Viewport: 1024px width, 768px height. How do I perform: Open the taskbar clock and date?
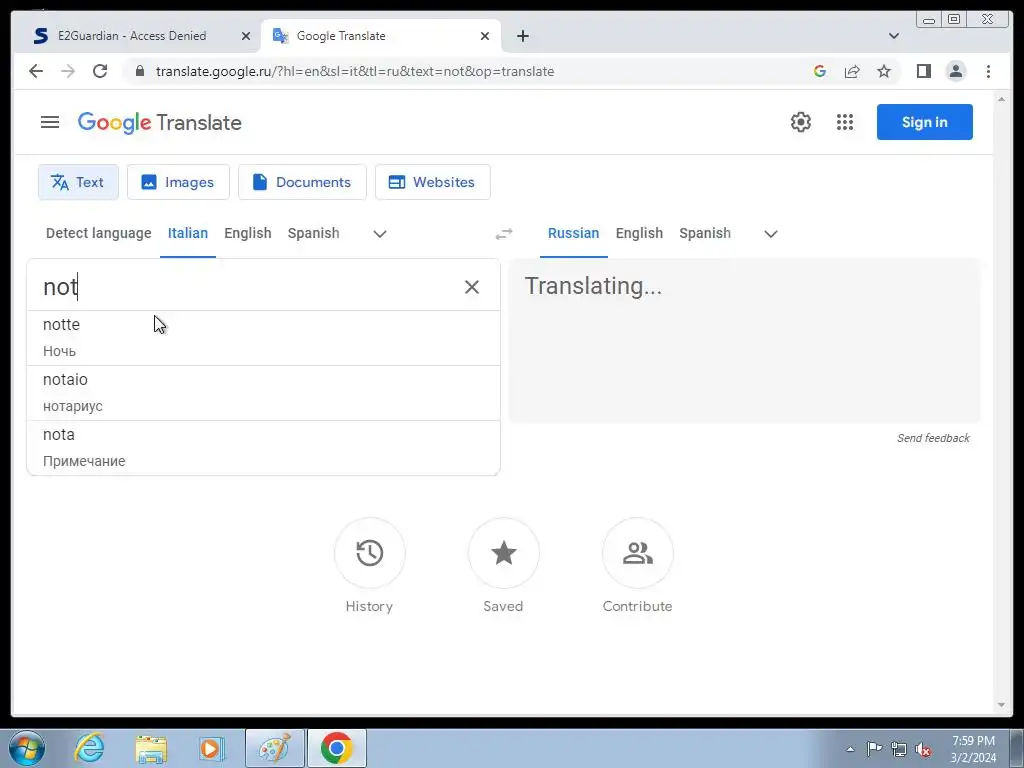pyautogui.click(x=973, y=749)
